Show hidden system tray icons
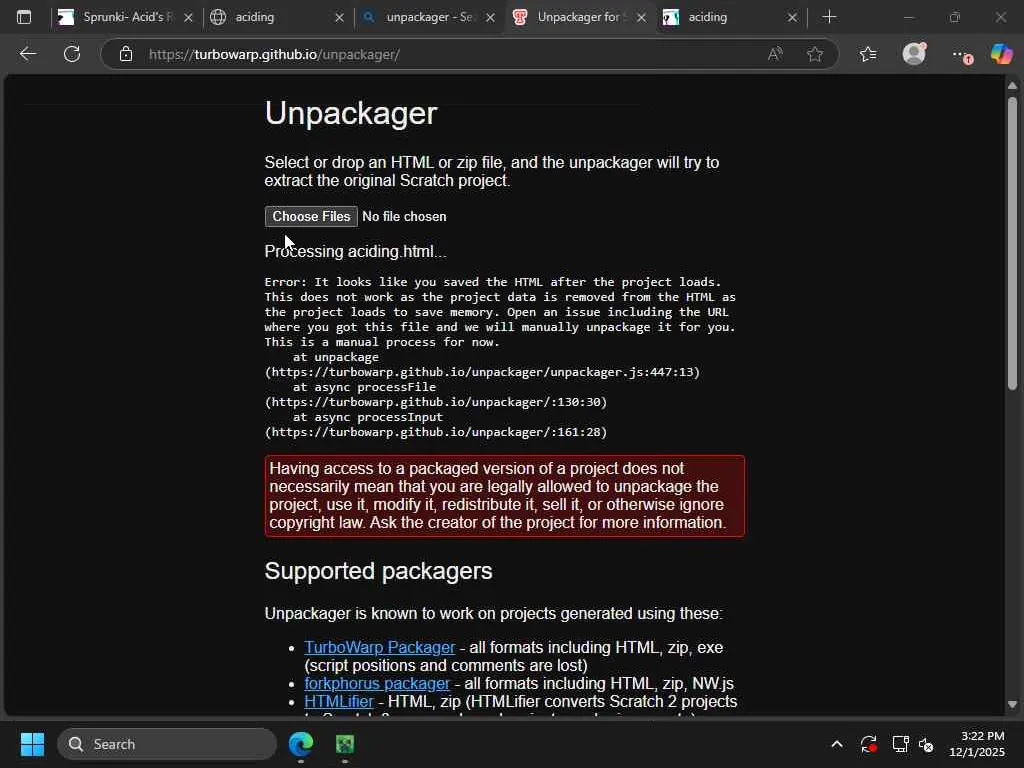Image resolution: width=1024 pixels, height=768 pixels. tap(837, 744)
